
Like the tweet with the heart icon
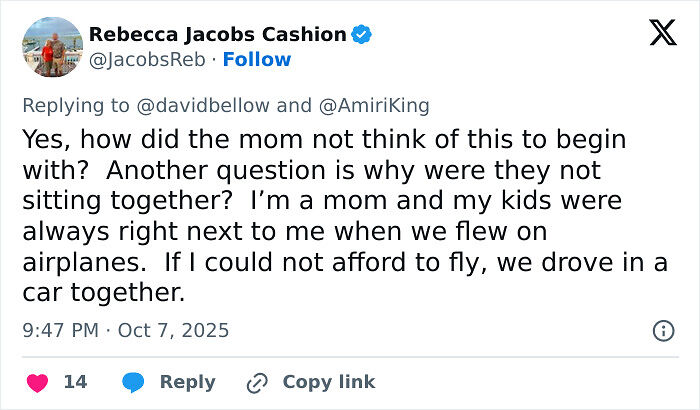37,382
